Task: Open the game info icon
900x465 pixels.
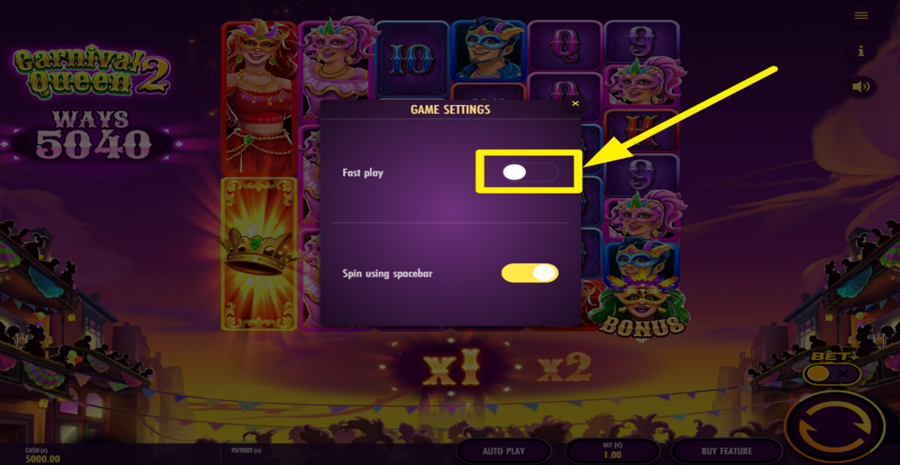Action: [x=860, y=51]
